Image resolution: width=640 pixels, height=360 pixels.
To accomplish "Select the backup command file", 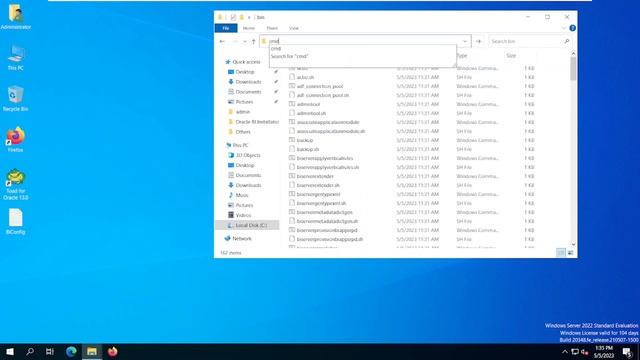I will click(305, 140).
